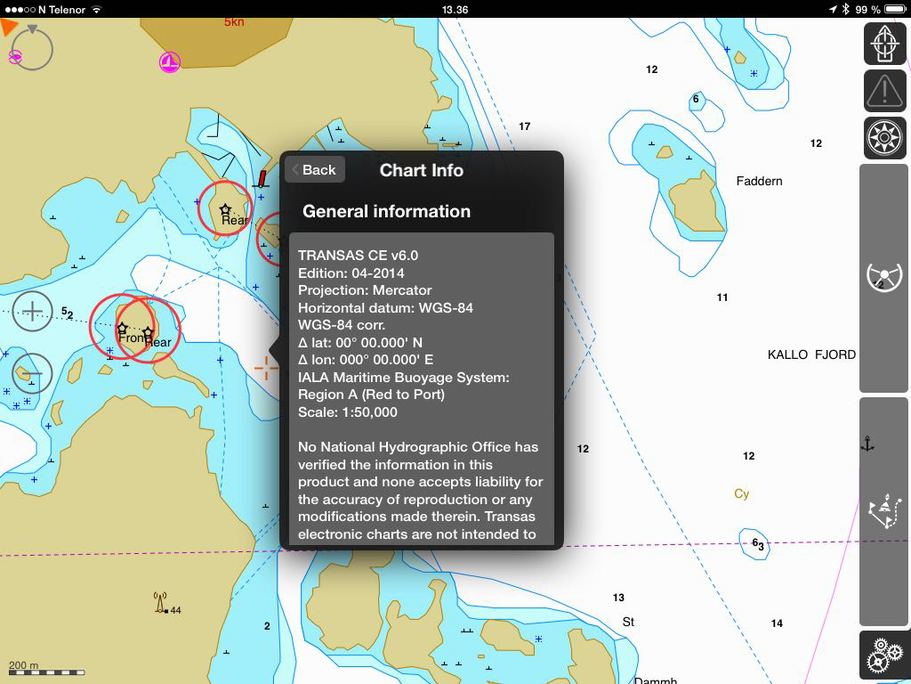Screen dimensions: 911x684
Task: Tap the orange crosshair cursor
Action: pyautogui.click(x=266, y=368)
